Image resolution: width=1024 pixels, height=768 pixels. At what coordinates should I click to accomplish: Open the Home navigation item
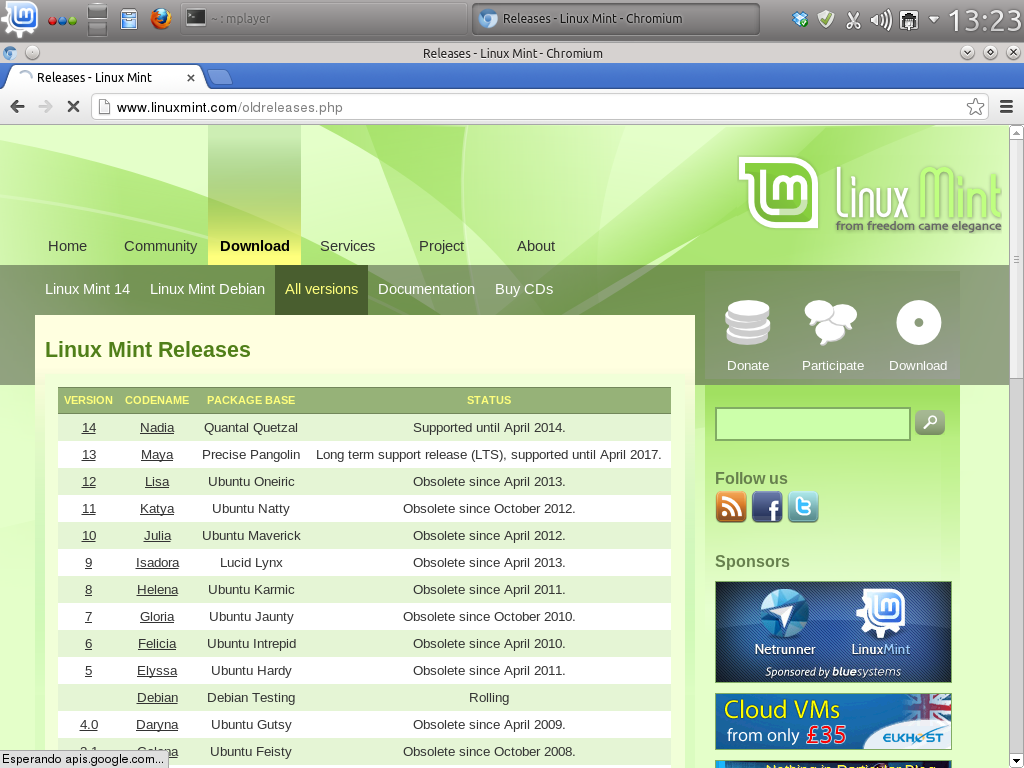[67, 246]
